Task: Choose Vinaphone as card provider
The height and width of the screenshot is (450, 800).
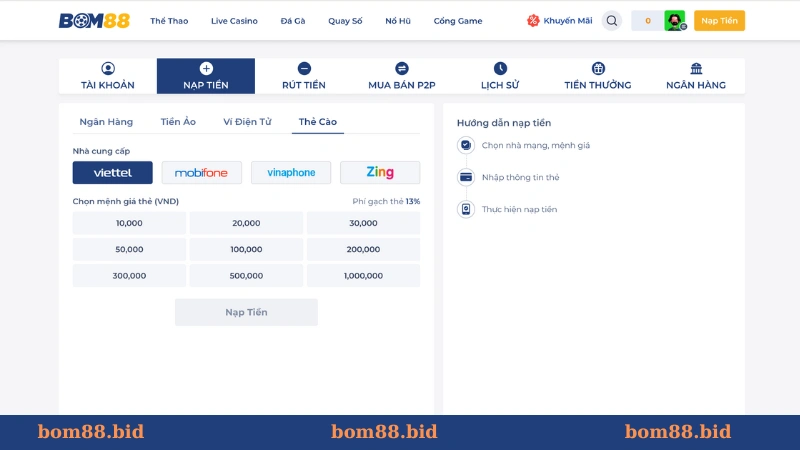Action: point(291,172)
